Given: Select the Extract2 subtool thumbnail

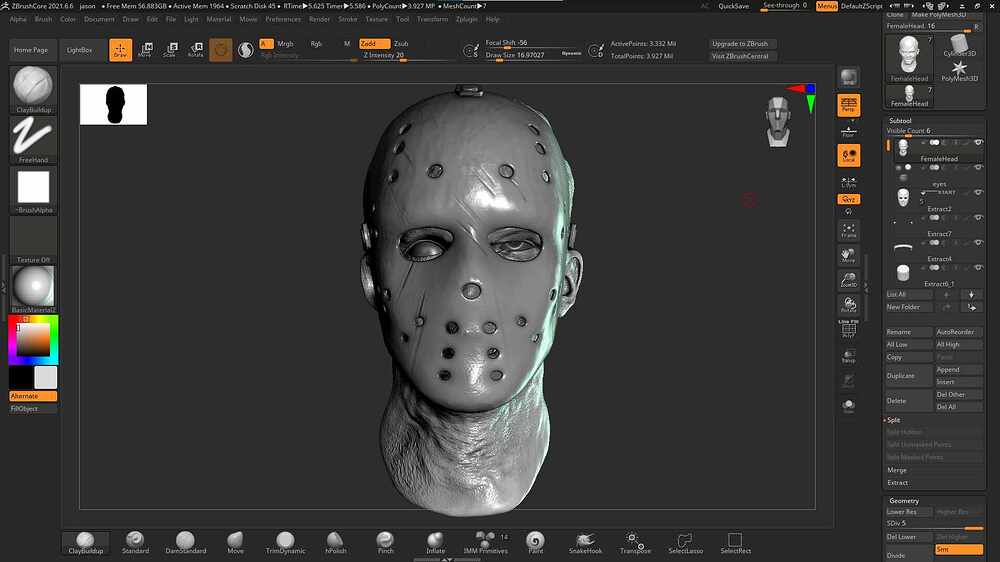Looking at the screenshot, I should point(903,198).
